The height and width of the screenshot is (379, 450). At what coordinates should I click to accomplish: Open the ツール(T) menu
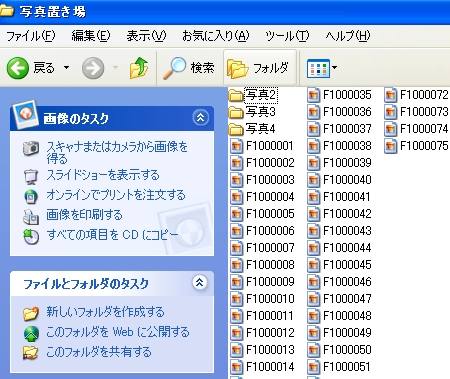tap(287, 36)
